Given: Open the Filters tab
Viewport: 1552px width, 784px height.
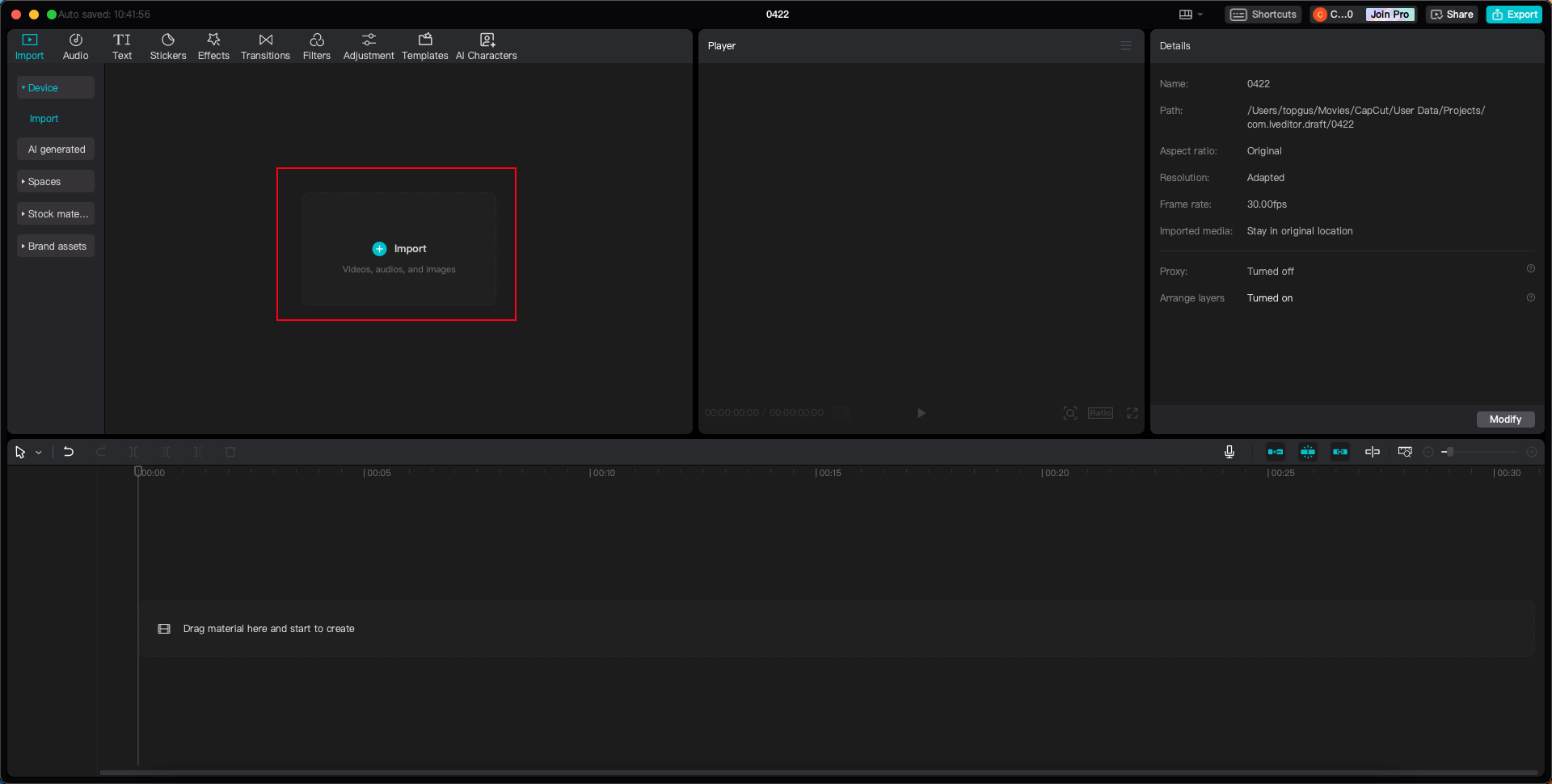Looking at the screenshot, I should pos(317,46).
